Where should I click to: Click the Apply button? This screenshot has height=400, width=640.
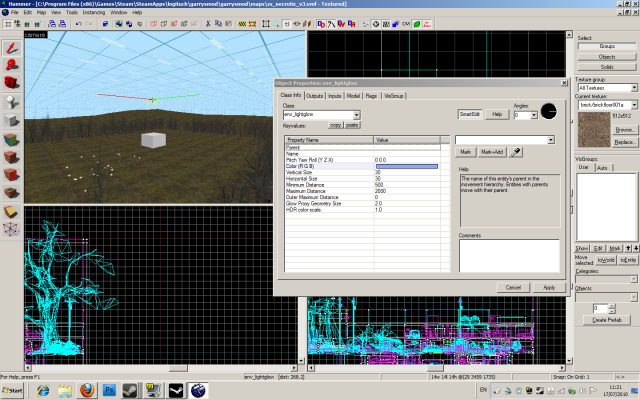[548, 287]
